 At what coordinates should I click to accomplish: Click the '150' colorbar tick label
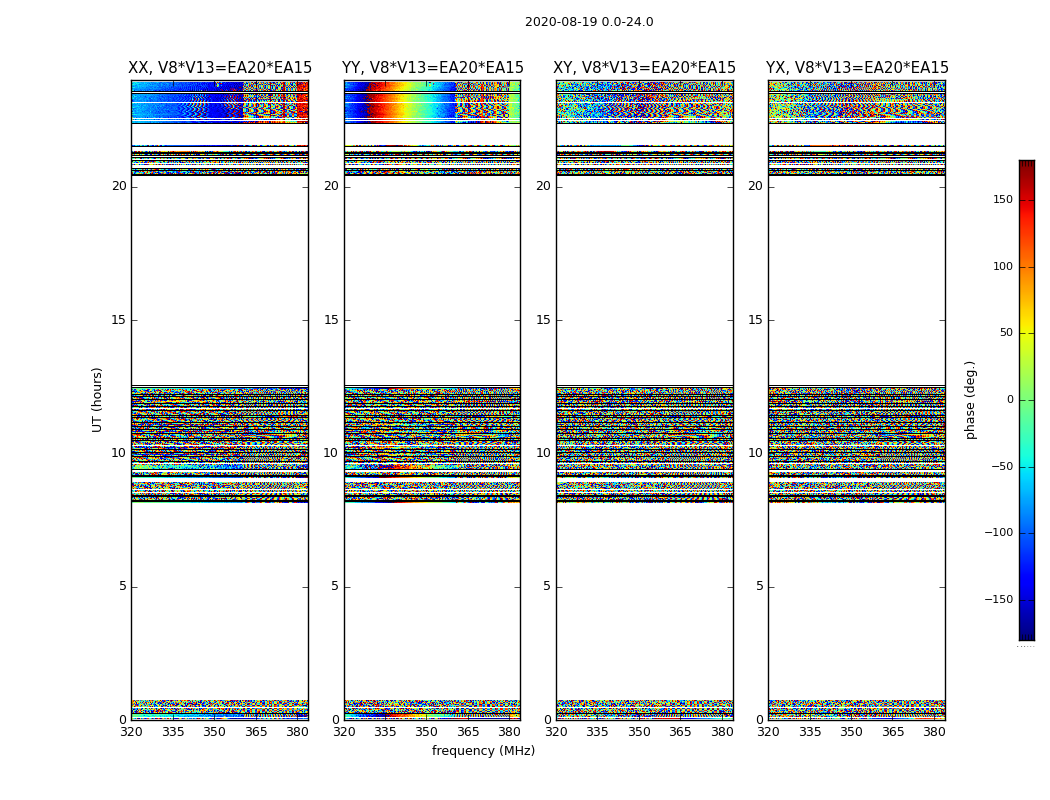click(1003, 199)
